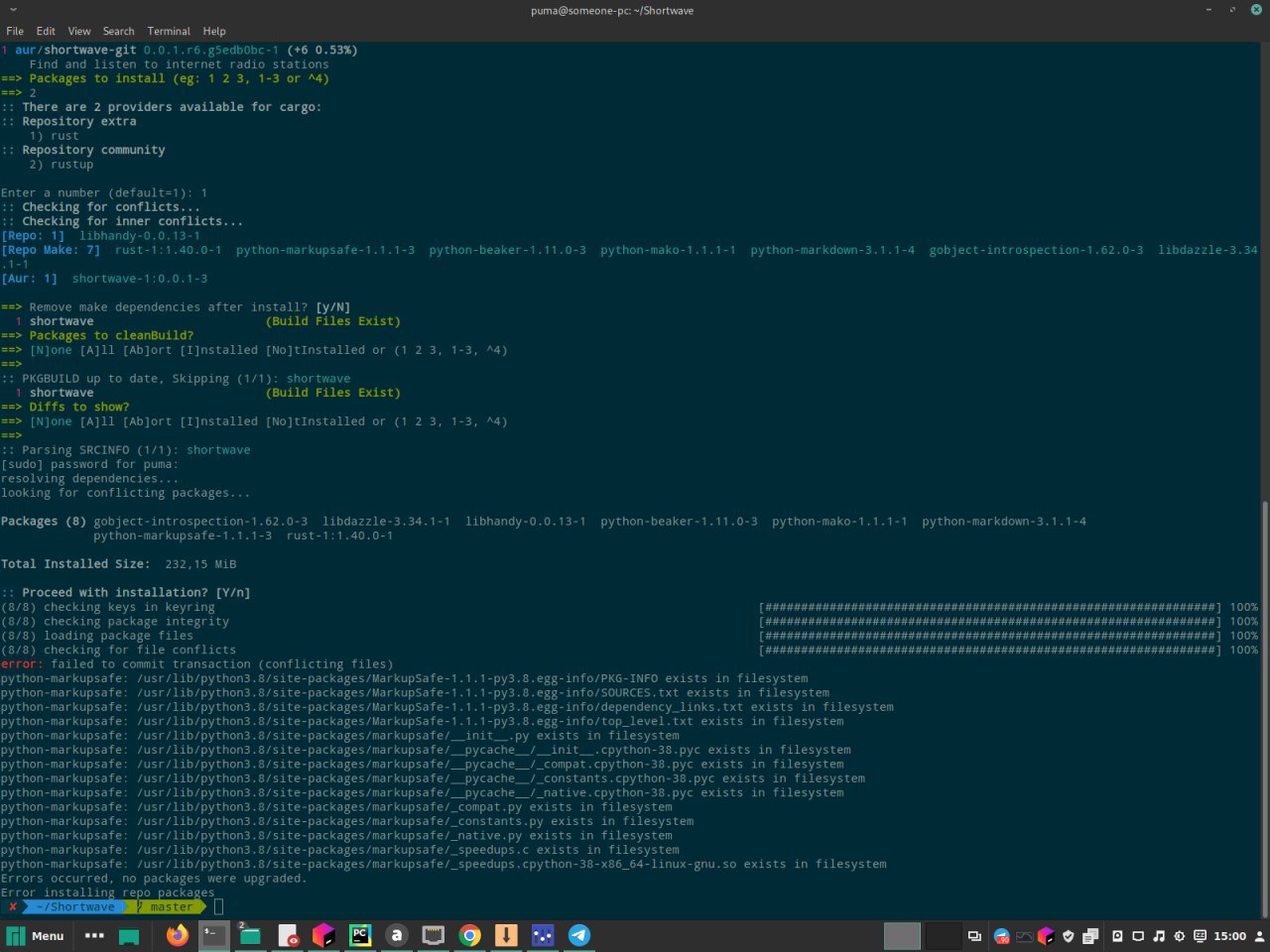Click the 'checking for file conflicts' progress bar

pos(989,651)
